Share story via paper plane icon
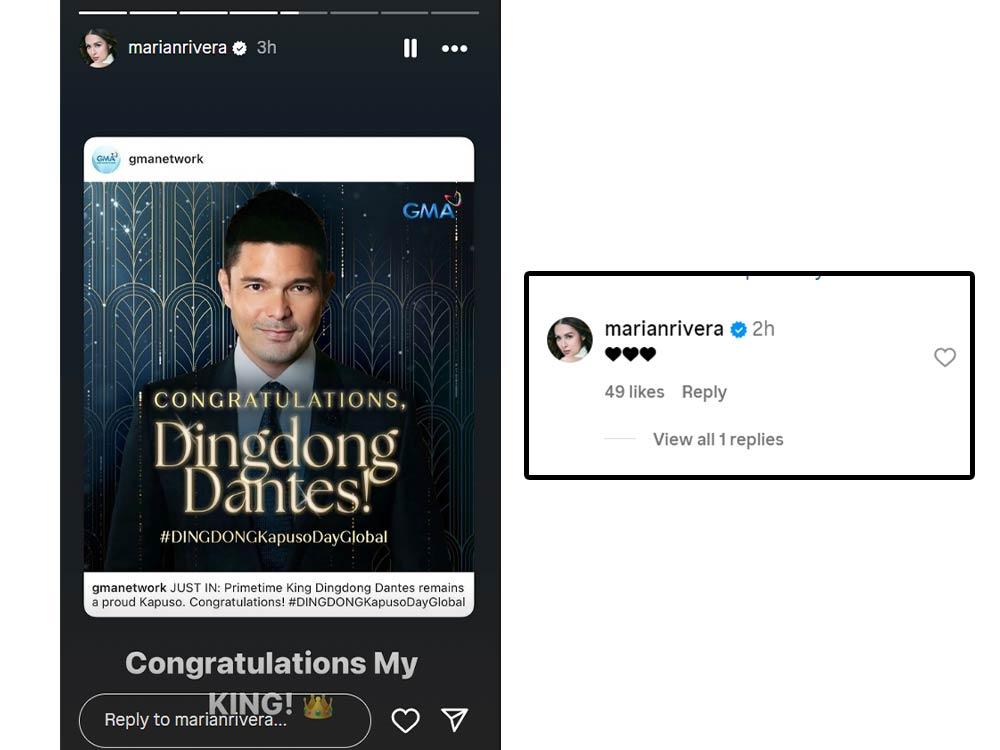Image resolution: width=1000 pixels, height=750 pixels. [x=455, y=719]
